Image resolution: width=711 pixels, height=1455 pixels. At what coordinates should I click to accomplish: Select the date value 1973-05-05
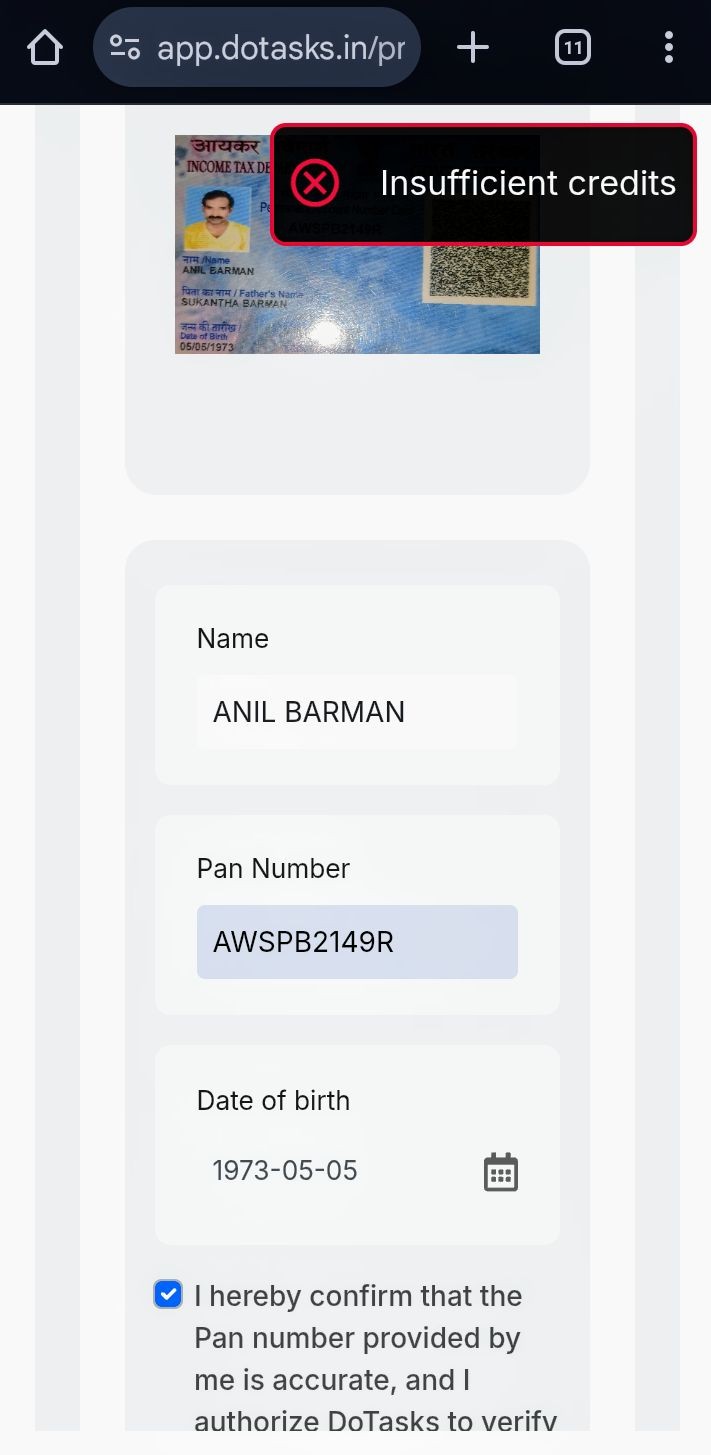point(285,1171)
